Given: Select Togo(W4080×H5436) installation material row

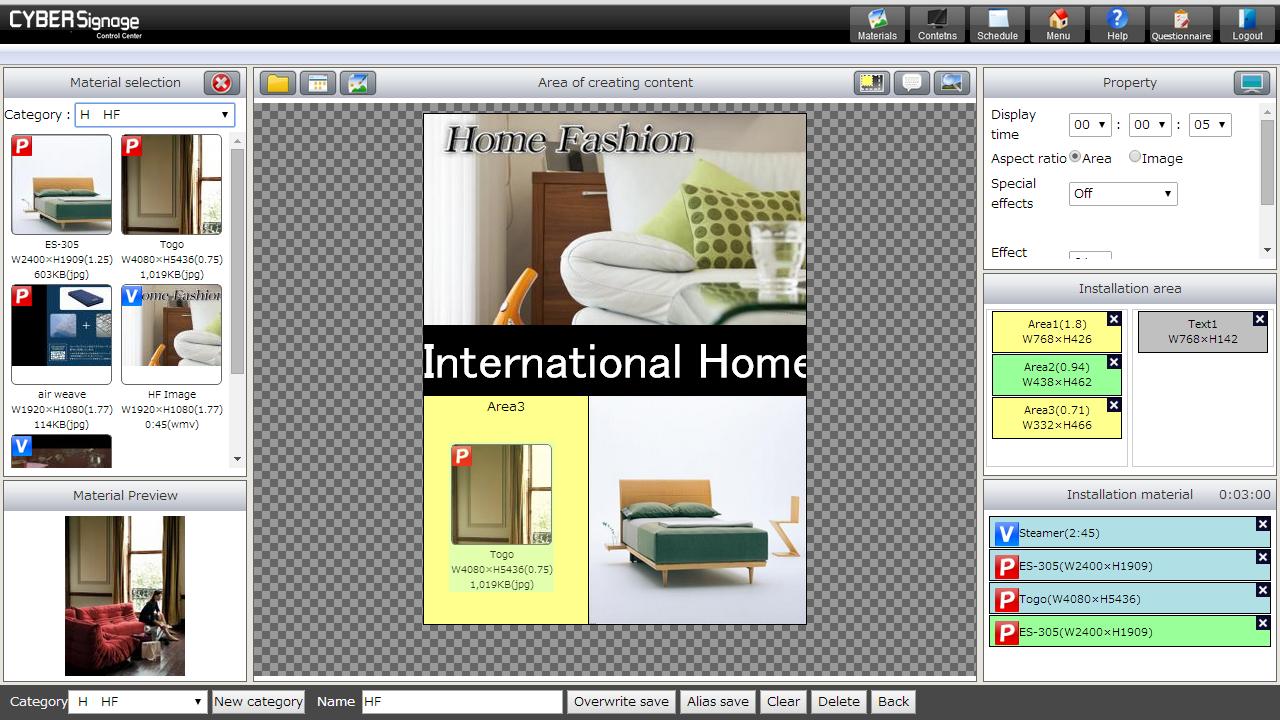Looking at the screenshot, I should tap(1130, 599).
